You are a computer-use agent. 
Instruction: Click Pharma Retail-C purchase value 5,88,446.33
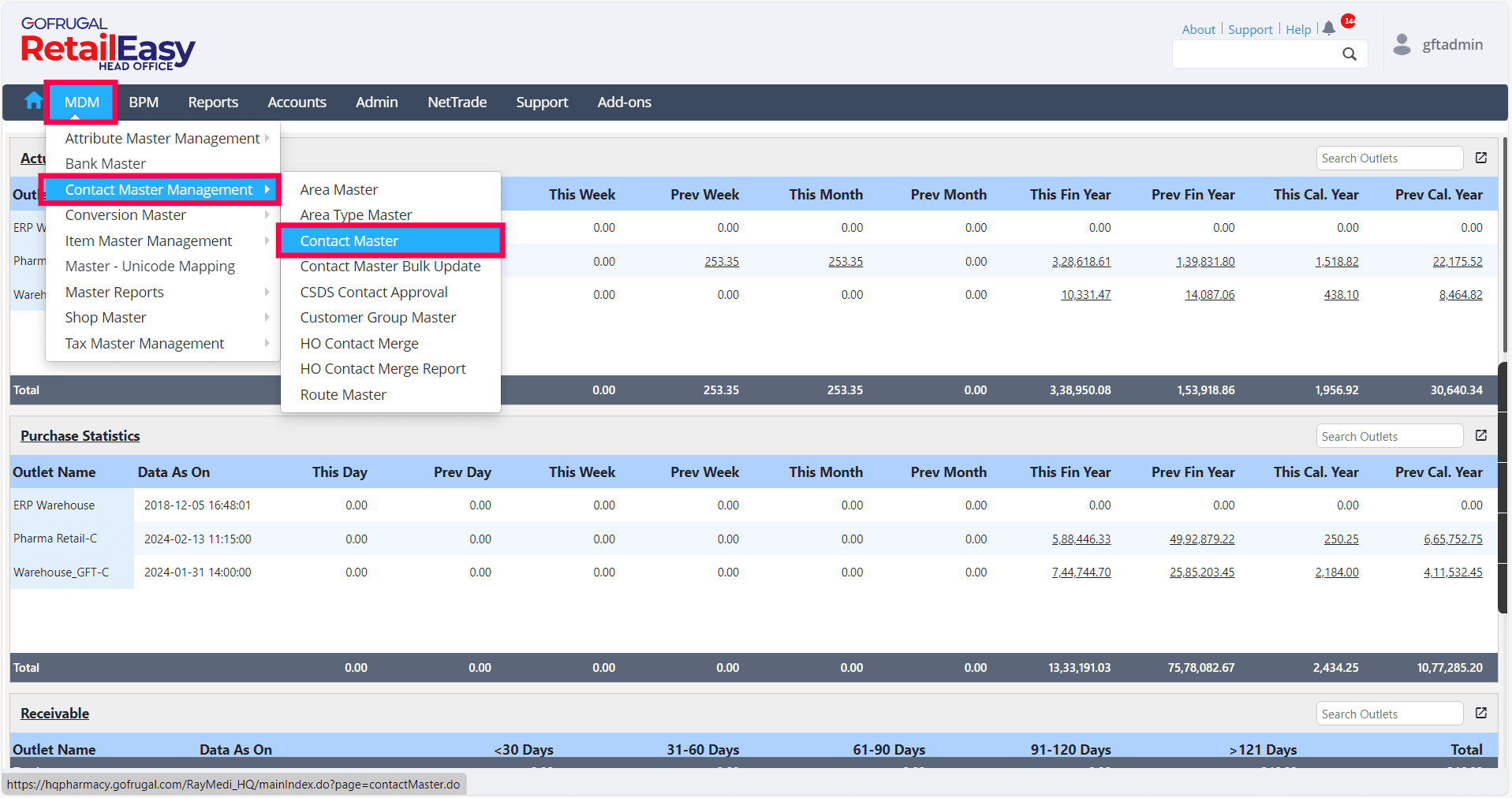click(1081, 539)
